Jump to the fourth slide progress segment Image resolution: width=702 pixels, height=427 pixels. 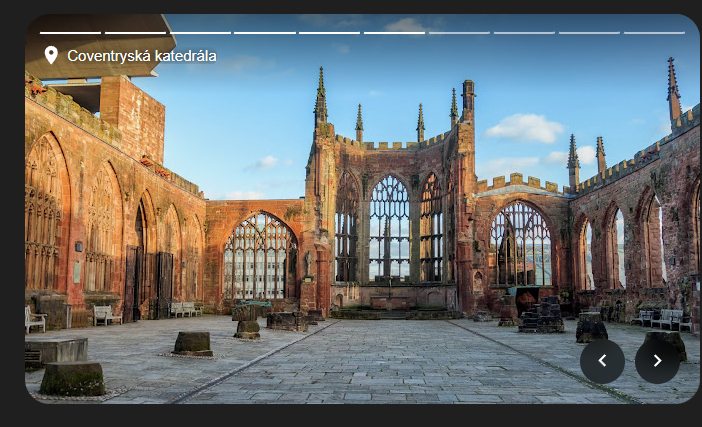(265, 33)
